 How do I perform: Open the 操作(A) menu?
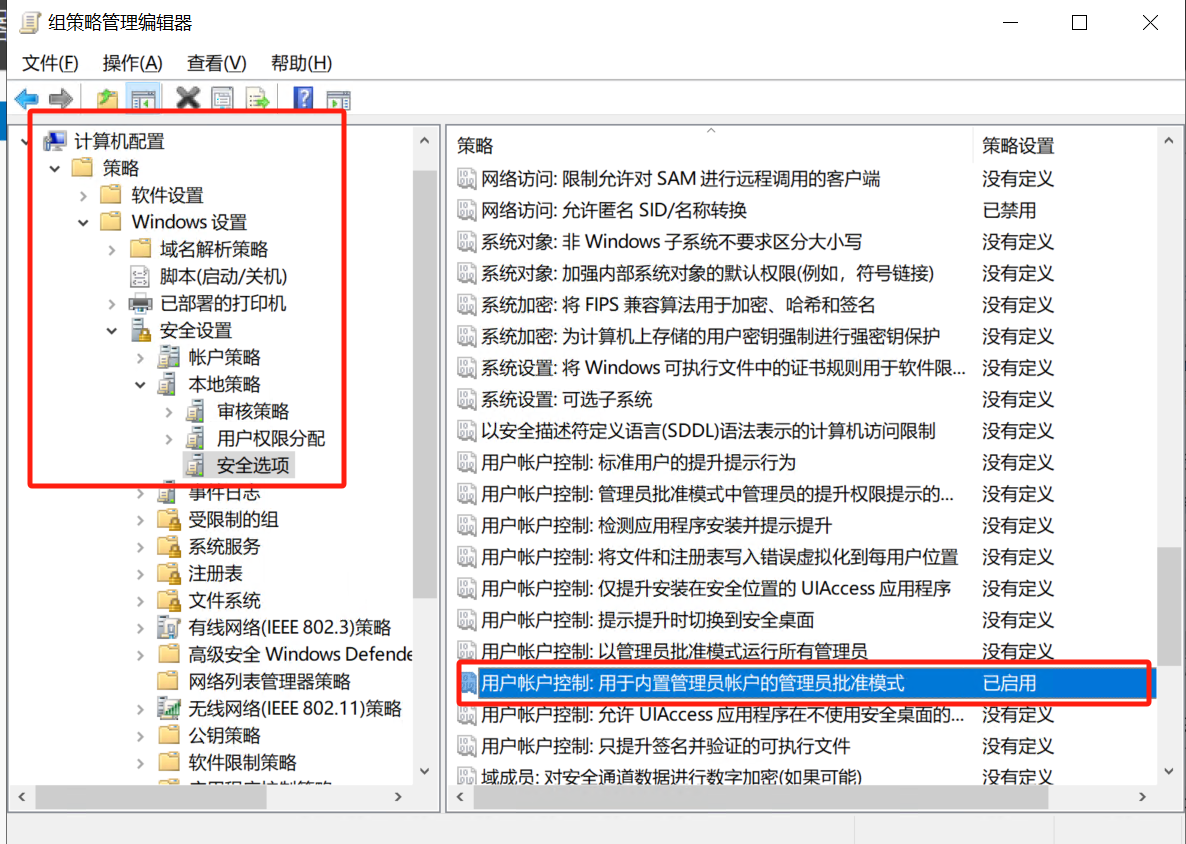click(132, 63)
